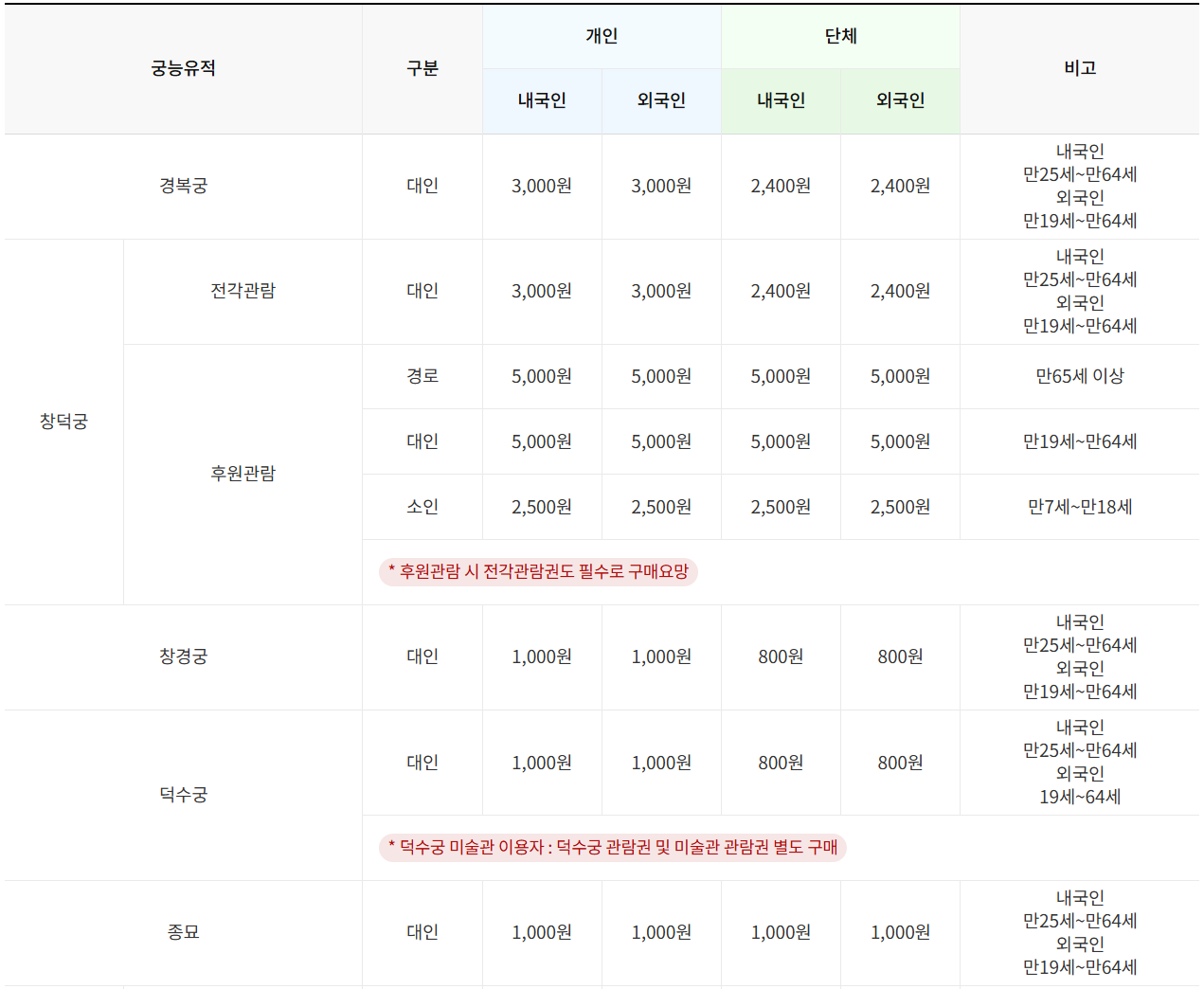Click 창경궁 단체 외국인 800원 price

tap(900, 656)
